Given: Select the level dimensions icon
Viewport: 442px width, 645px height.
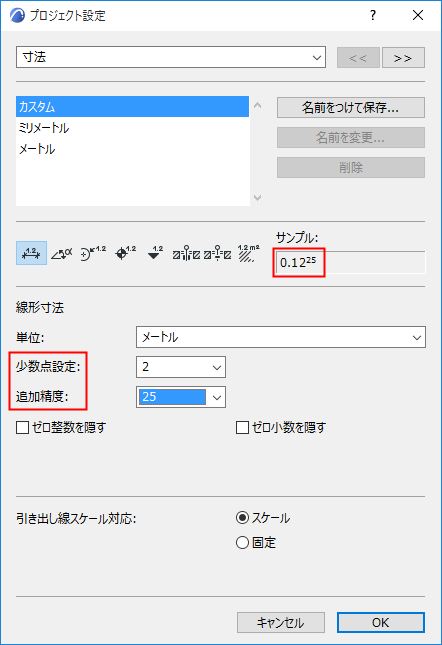Looking at the screenshot, I should 125,253.
